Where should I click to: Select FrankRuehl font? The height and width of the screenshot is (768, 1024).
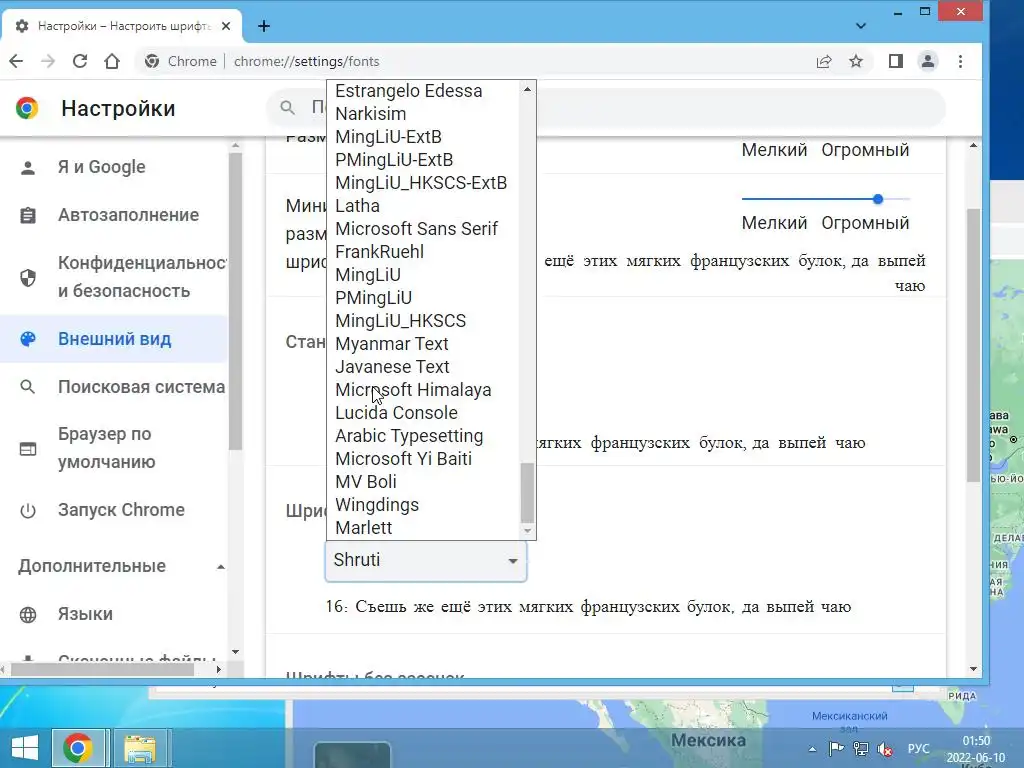(423, 251)
